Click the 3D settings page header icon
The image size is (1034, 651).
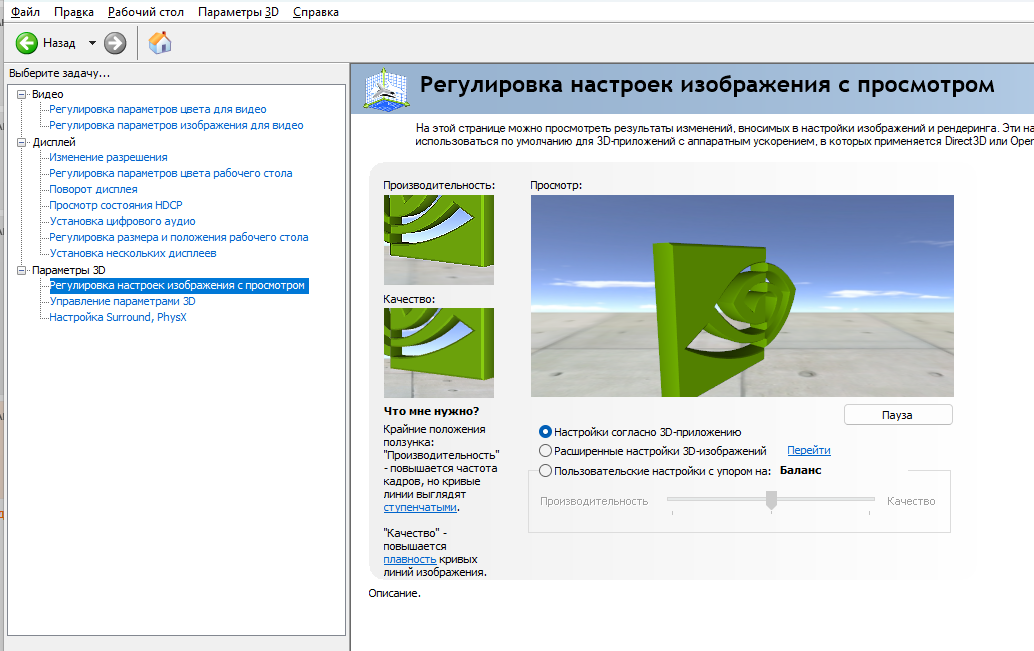coord(385,88)
